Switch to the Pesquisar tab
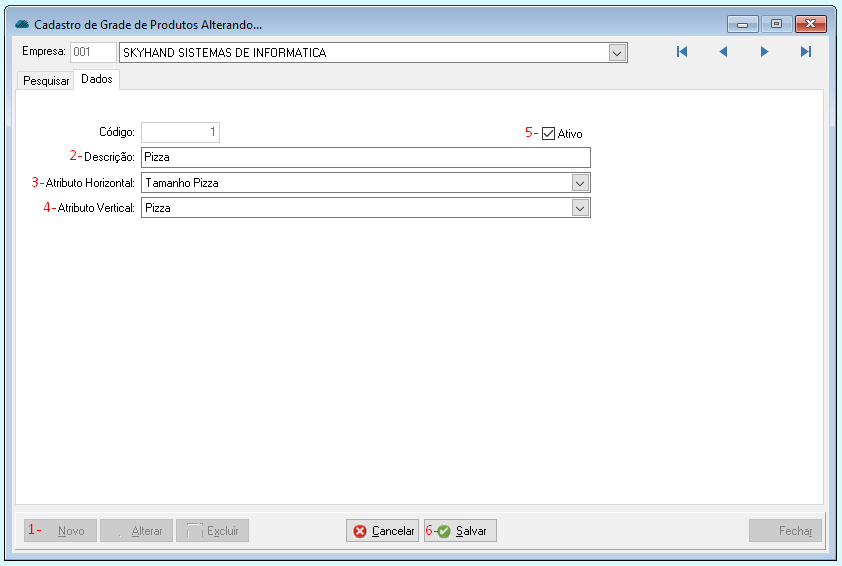The width and height of the screenshot is (842, 566). [46, 81]
